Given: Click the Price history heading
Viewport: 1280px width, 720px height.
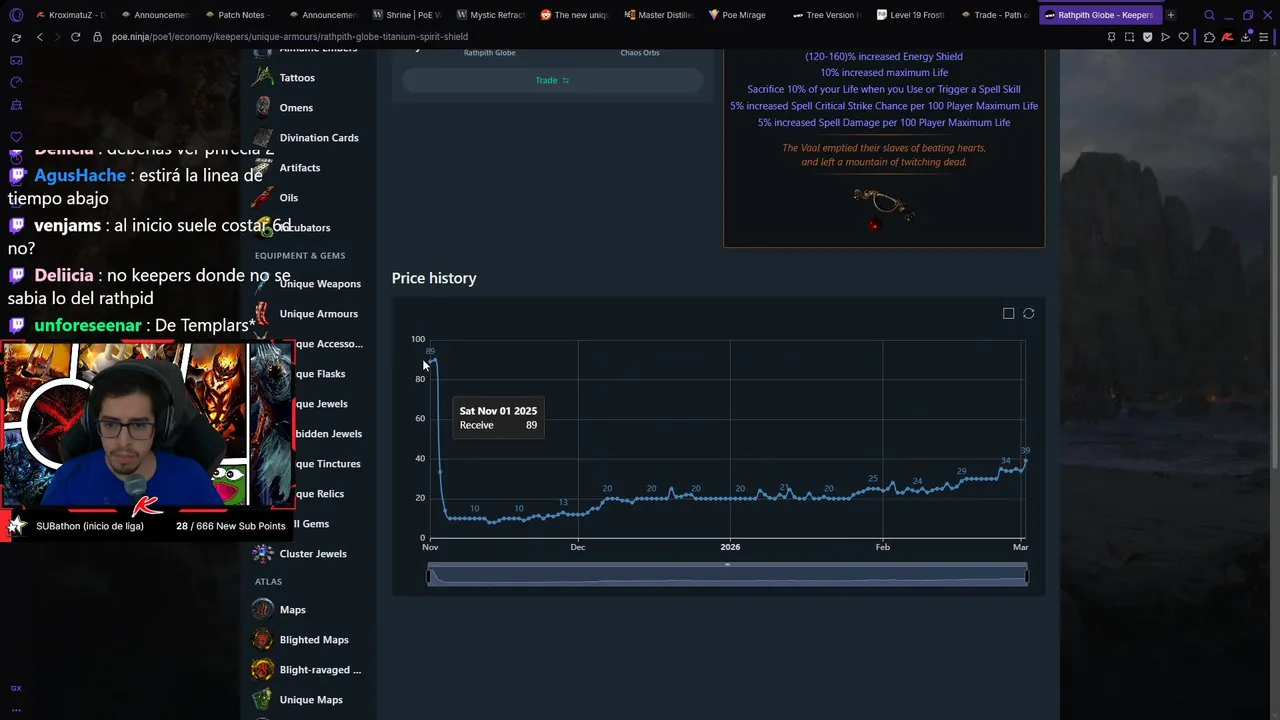Looking at the screenshot, I should coord(434,278).
